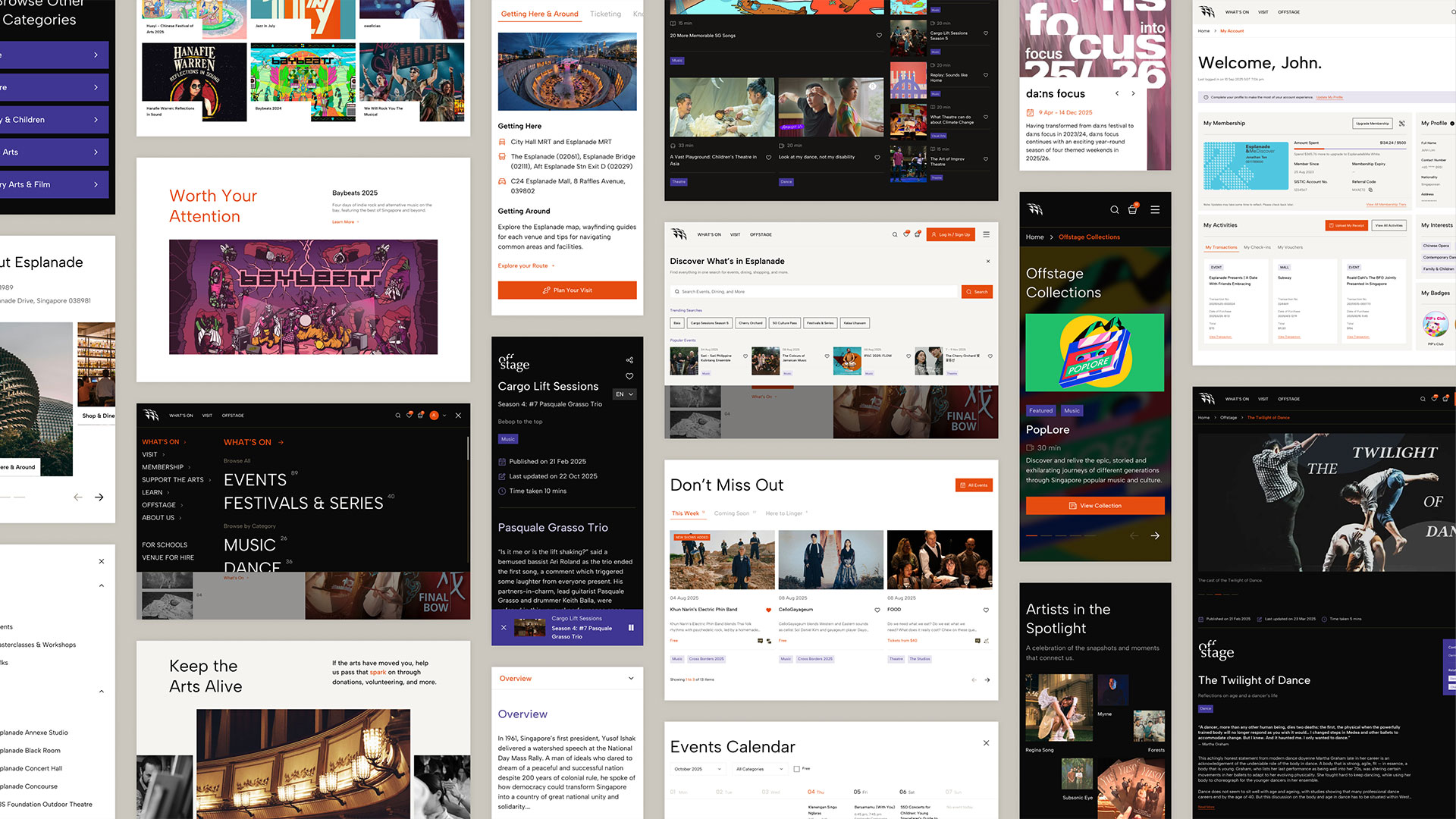Viewport: 1456px width, 819px height.
Task: Favorite A Vast Playground Children's Theatre video
Action: coord(768,158)
